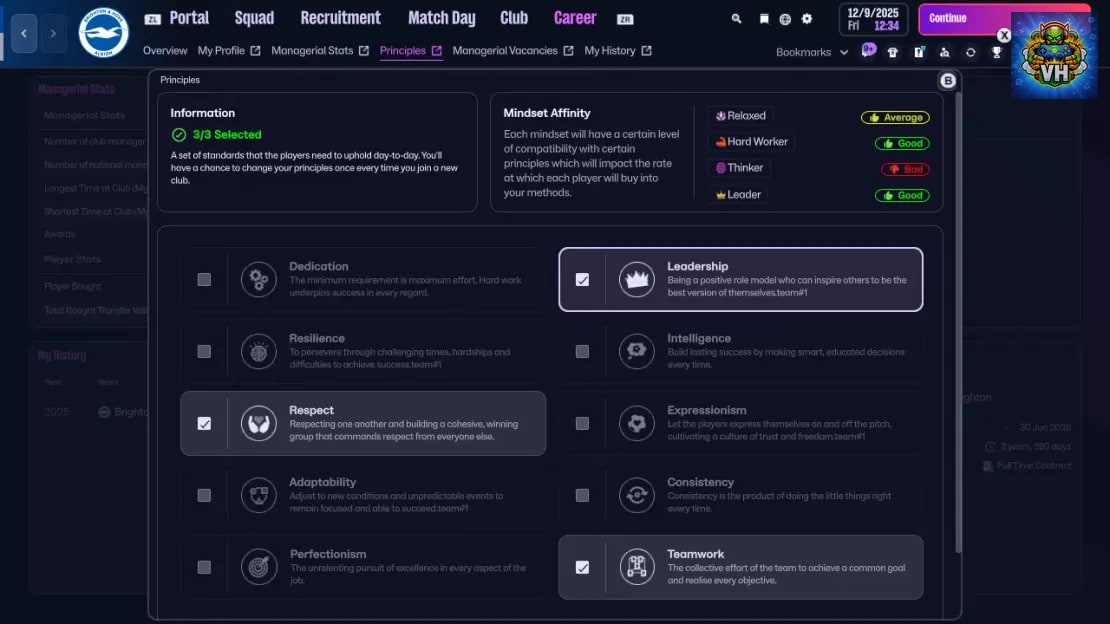Uncheck the Leadership principle checkbox
The width and height of the screenshot is (1110, 624).
[x=582, y=280]
